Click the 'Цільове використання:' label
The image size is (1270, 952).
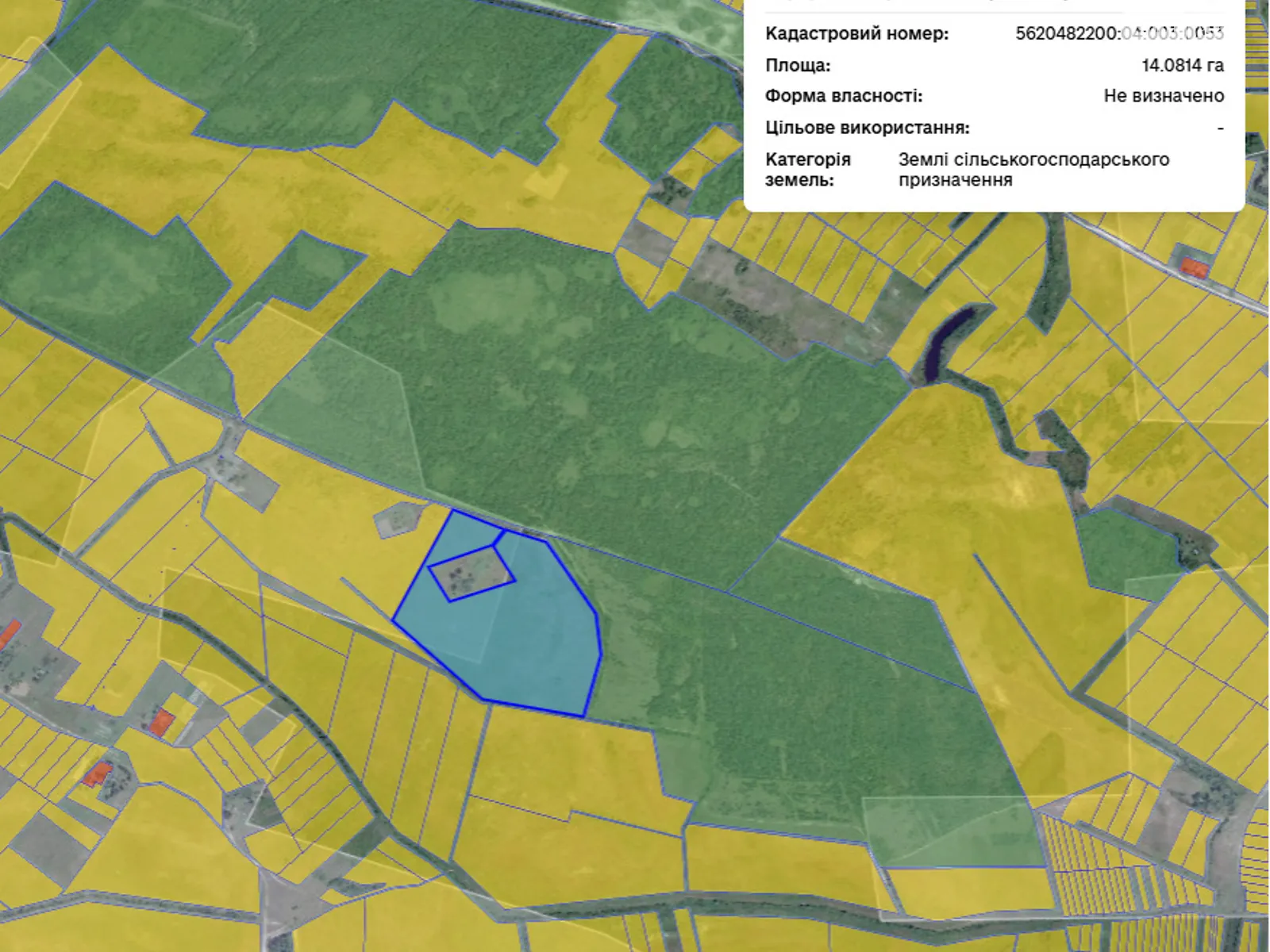pos(867,128)
